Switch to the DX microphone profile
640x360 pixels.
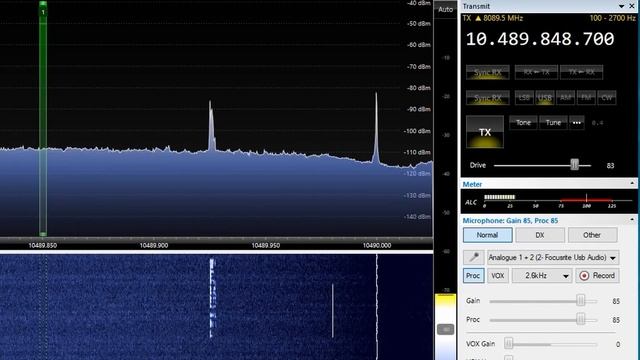tap(540, 235)
